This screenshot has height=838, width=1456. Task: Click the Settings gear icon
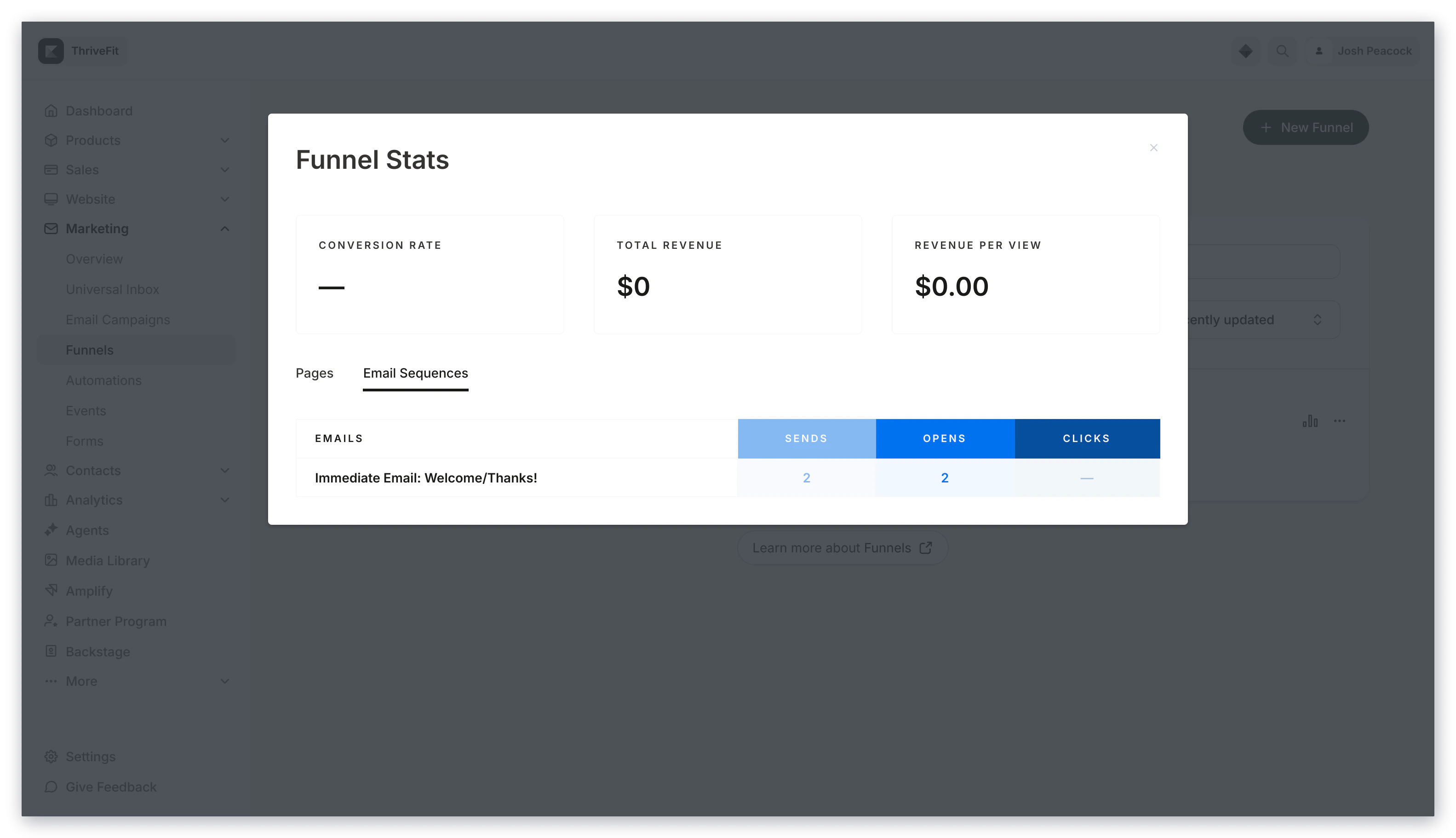click(x=51, y=756)
